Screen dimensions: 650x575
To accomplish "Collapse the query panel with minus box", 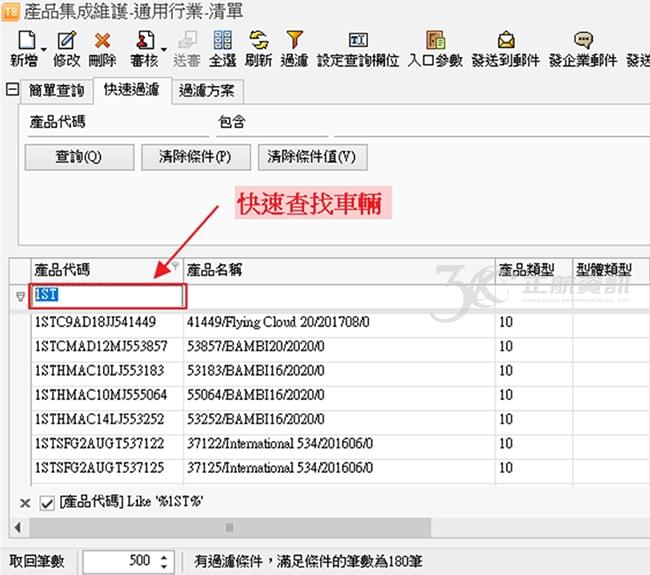I will click(12, 89).
